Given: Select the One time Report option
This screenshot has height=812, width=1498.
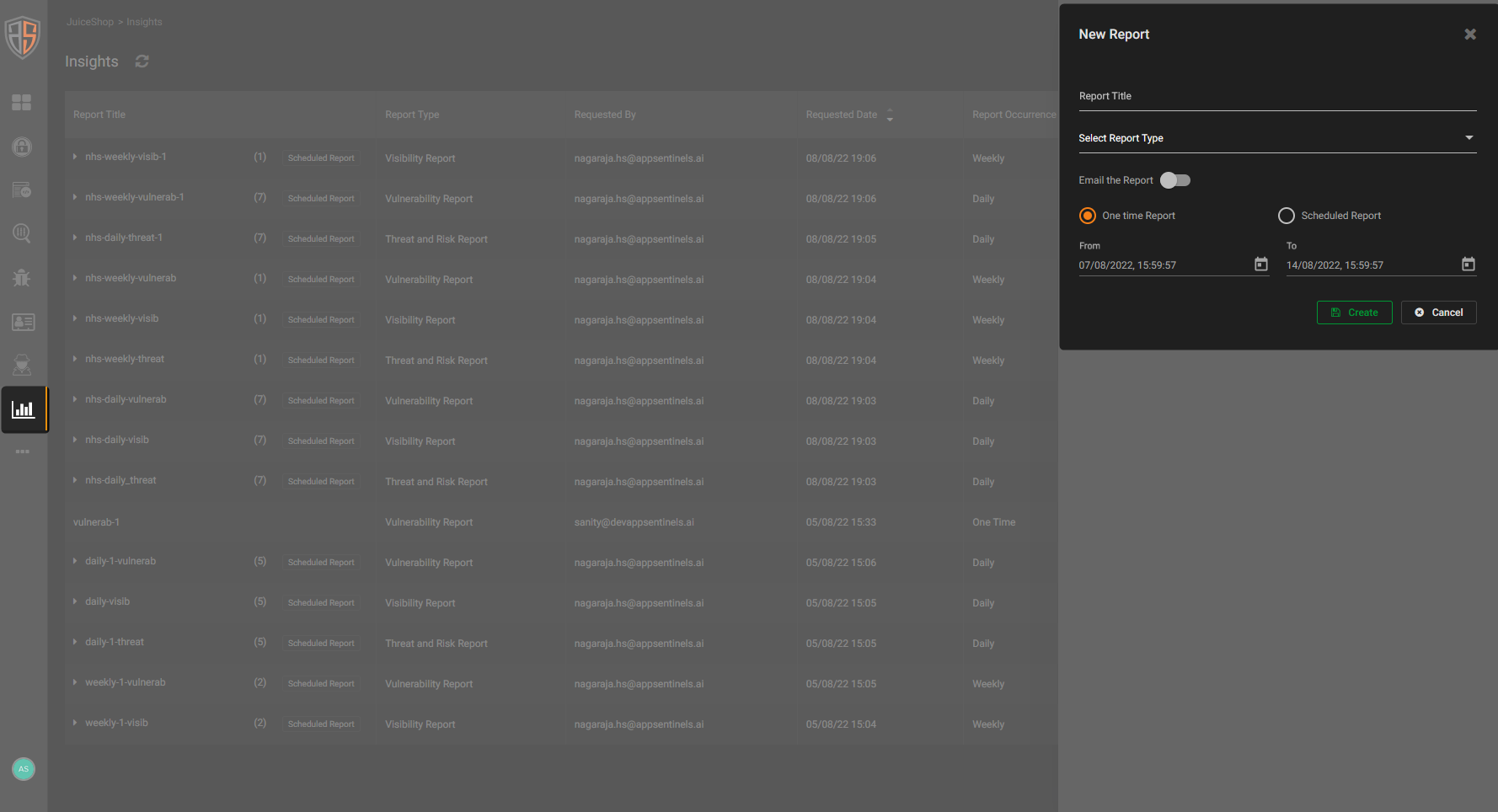Looking at the screenshot, I should click(1088, 216).
